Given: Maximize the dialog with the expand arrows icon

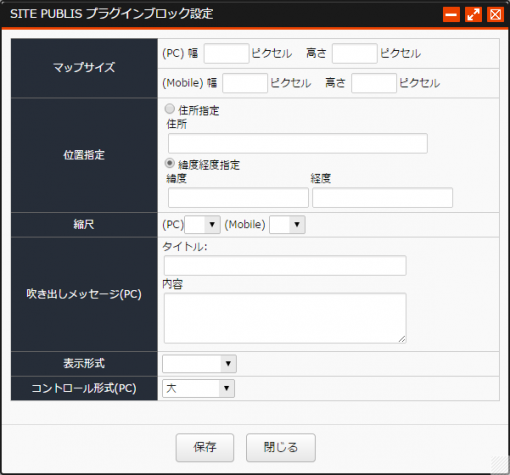Looking at the screenshot, I should click(473, 15).
